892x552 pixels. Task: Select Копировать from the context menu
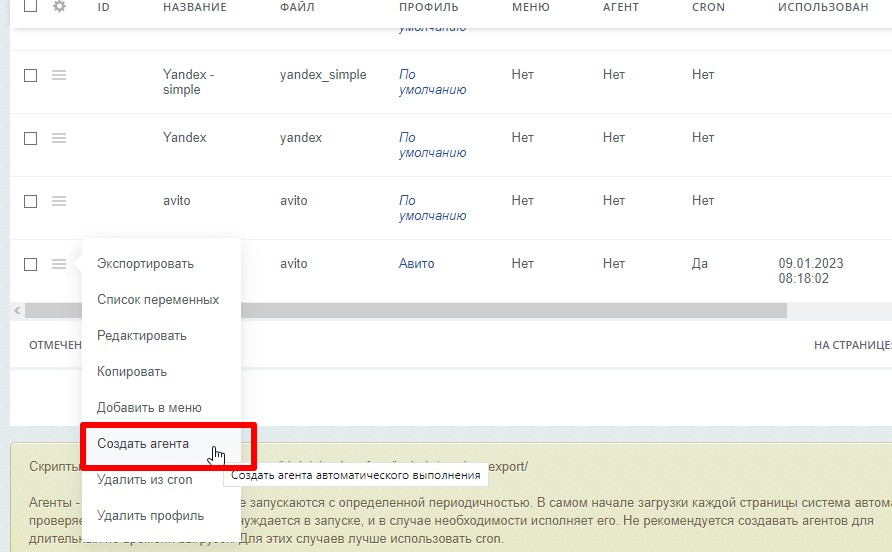tap(132, 372)
